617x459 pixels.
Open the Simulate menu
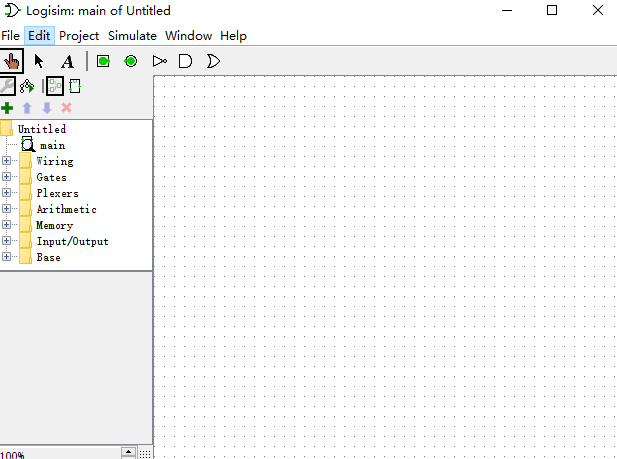click(x=132, y=36)
